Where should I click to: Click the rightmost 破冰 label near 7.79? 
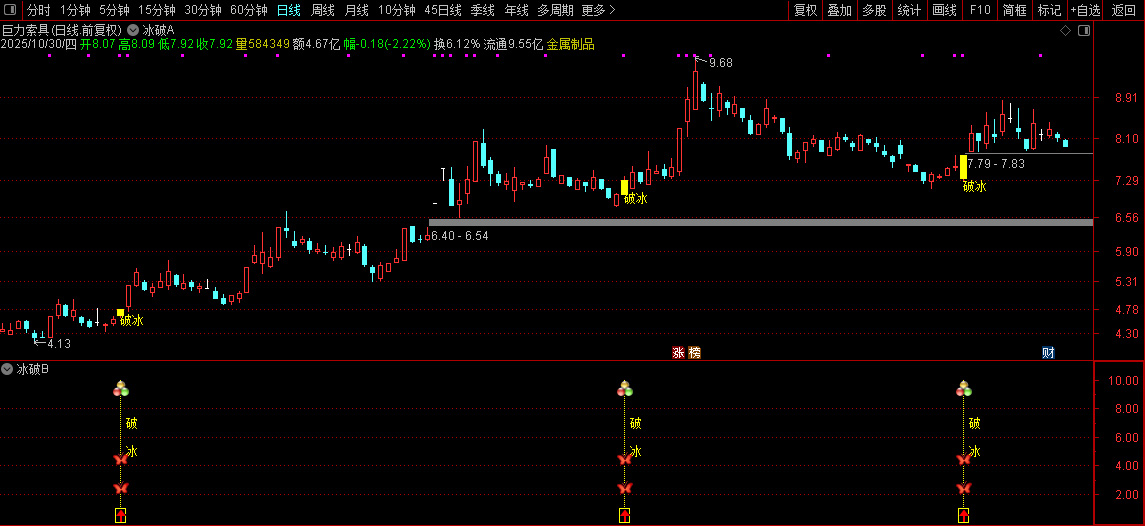(x=974, y=186)
